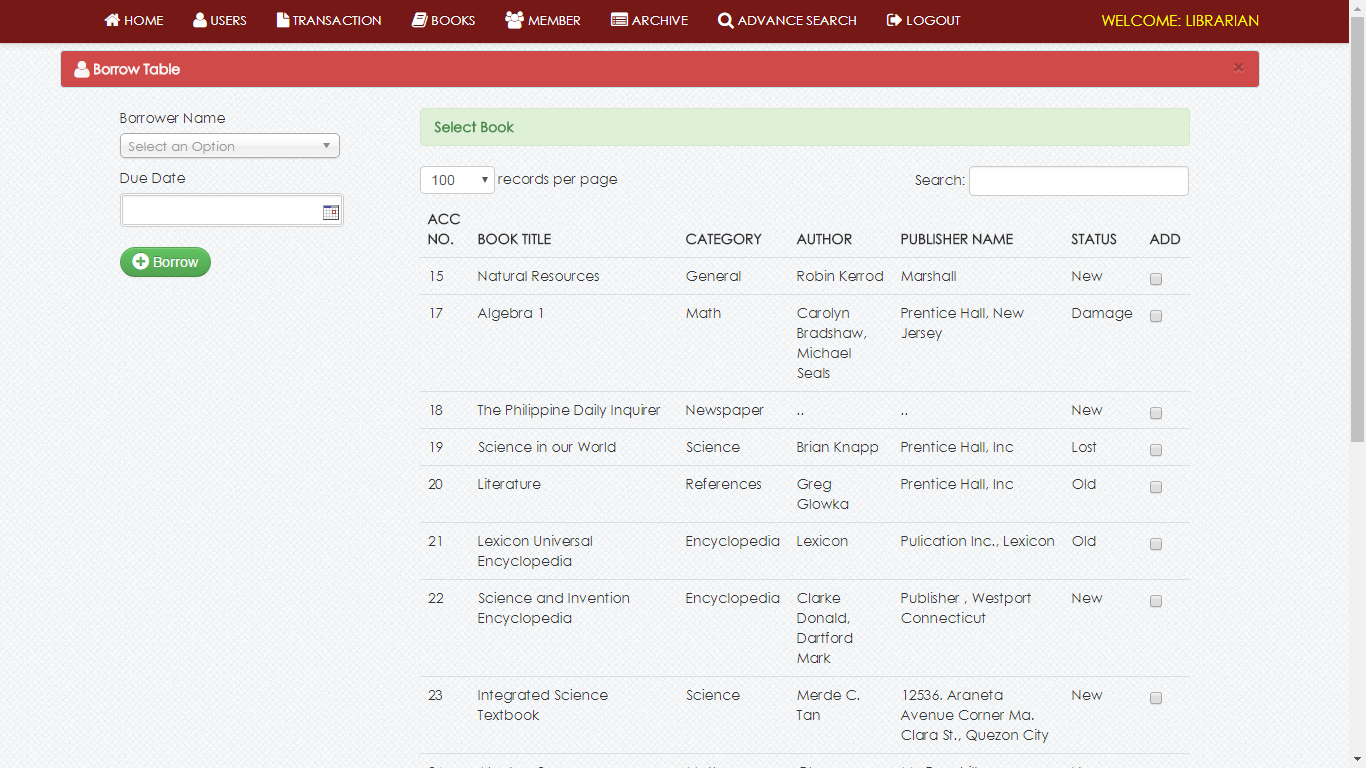1366x768 pixels.
Task: Sort by the Category column header
Action: point(723,239)
